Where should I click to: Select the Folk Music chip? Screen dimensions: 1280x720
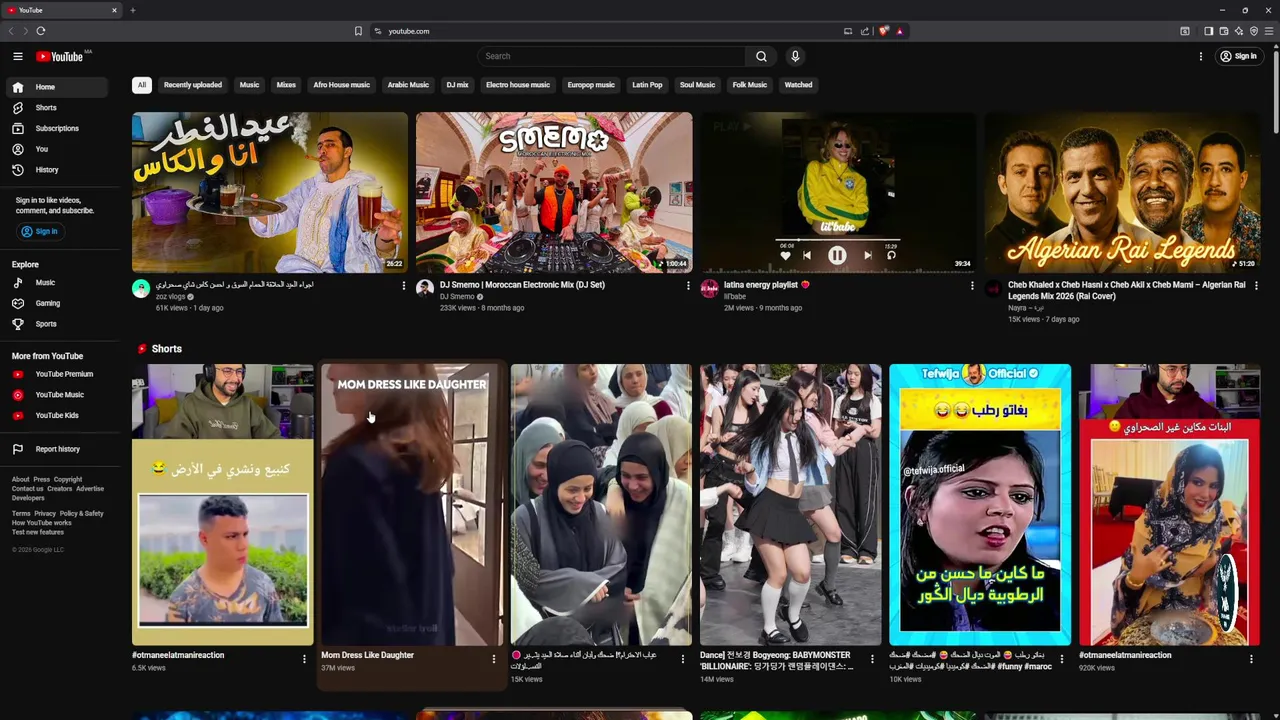[749, 85]
